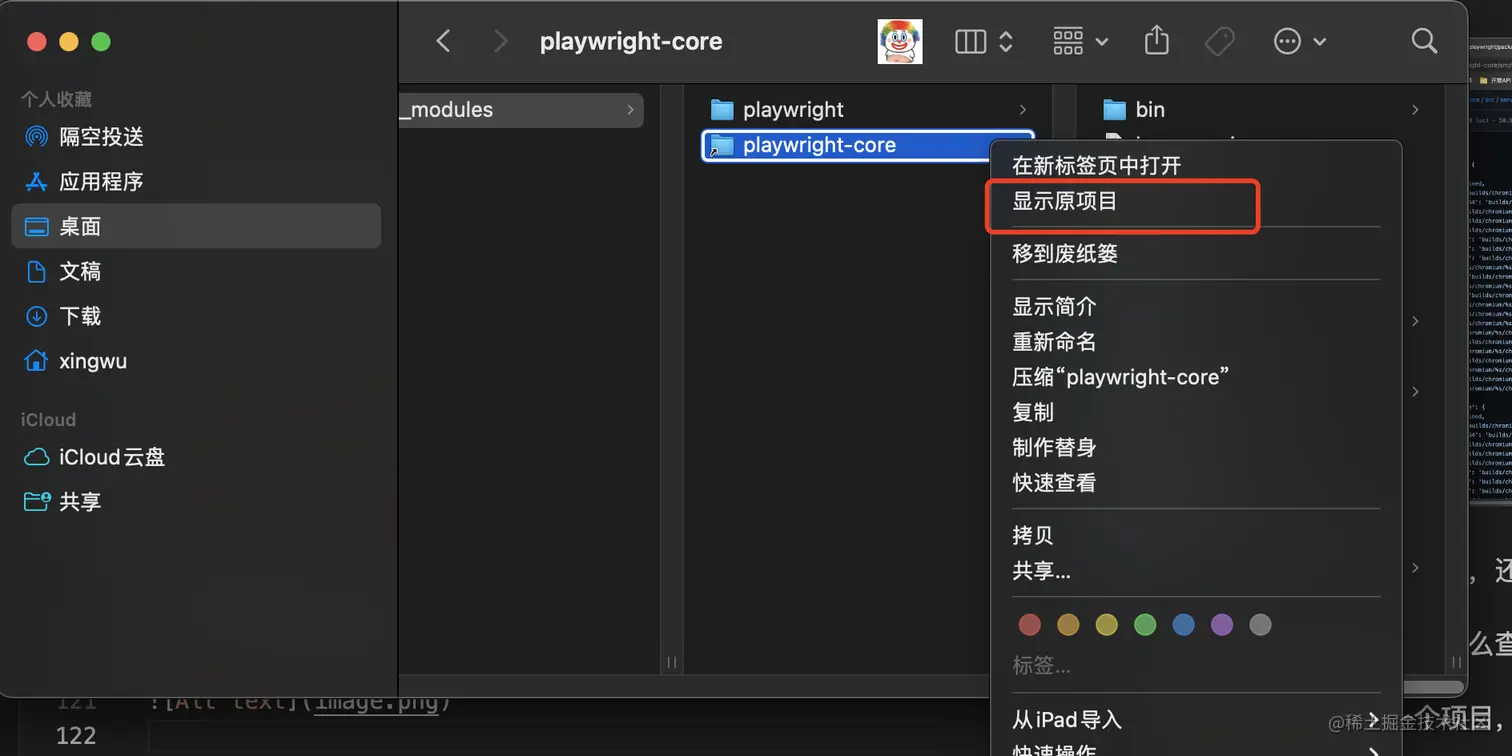Viewport: 1512px width, 756px height.
Task: Select 文稿 in the sidebar
Action: pyautogui.click(x=197, y=271)
